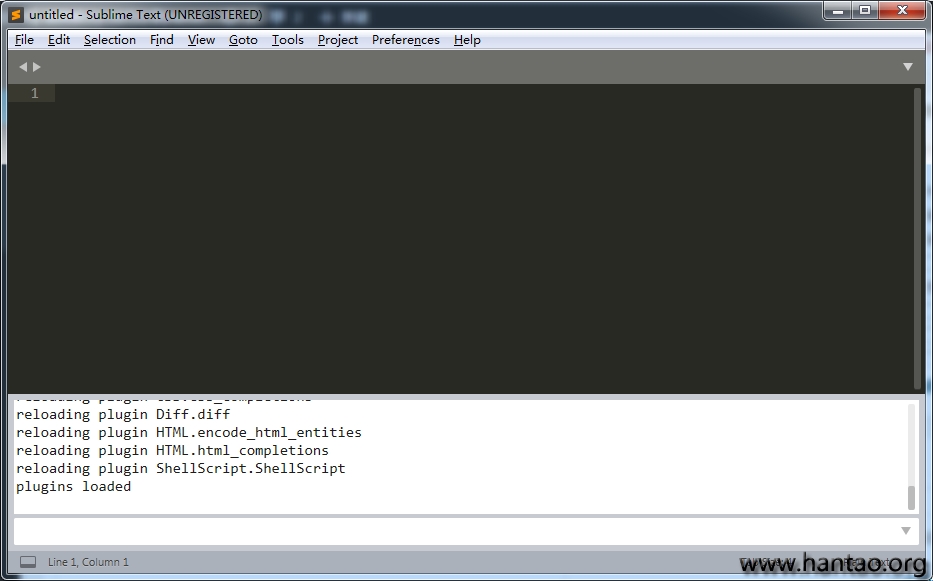Click the Sublime Text icon in title bar
This screenshot has height=581, width=933.
16,15
